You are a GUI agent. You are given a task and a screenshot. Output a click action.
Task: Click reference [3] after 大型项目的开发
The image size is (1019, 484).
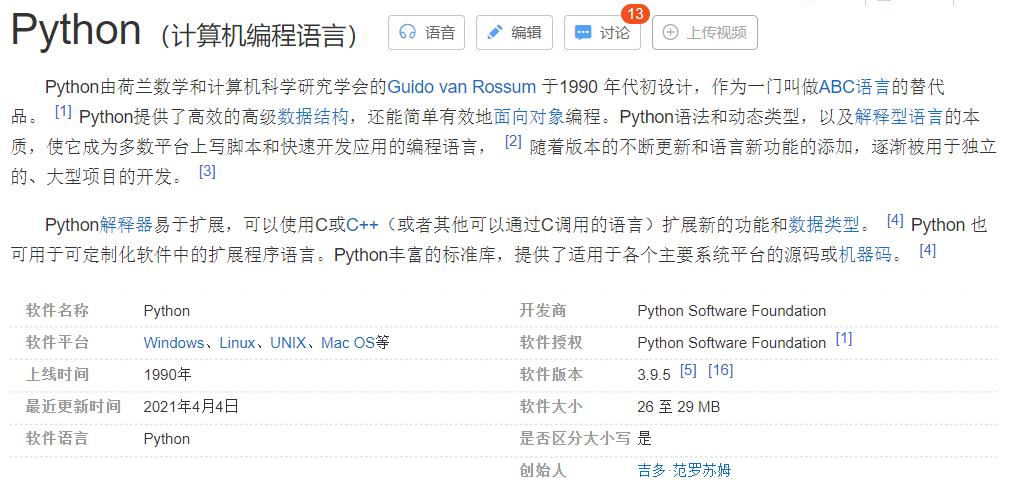207,172
